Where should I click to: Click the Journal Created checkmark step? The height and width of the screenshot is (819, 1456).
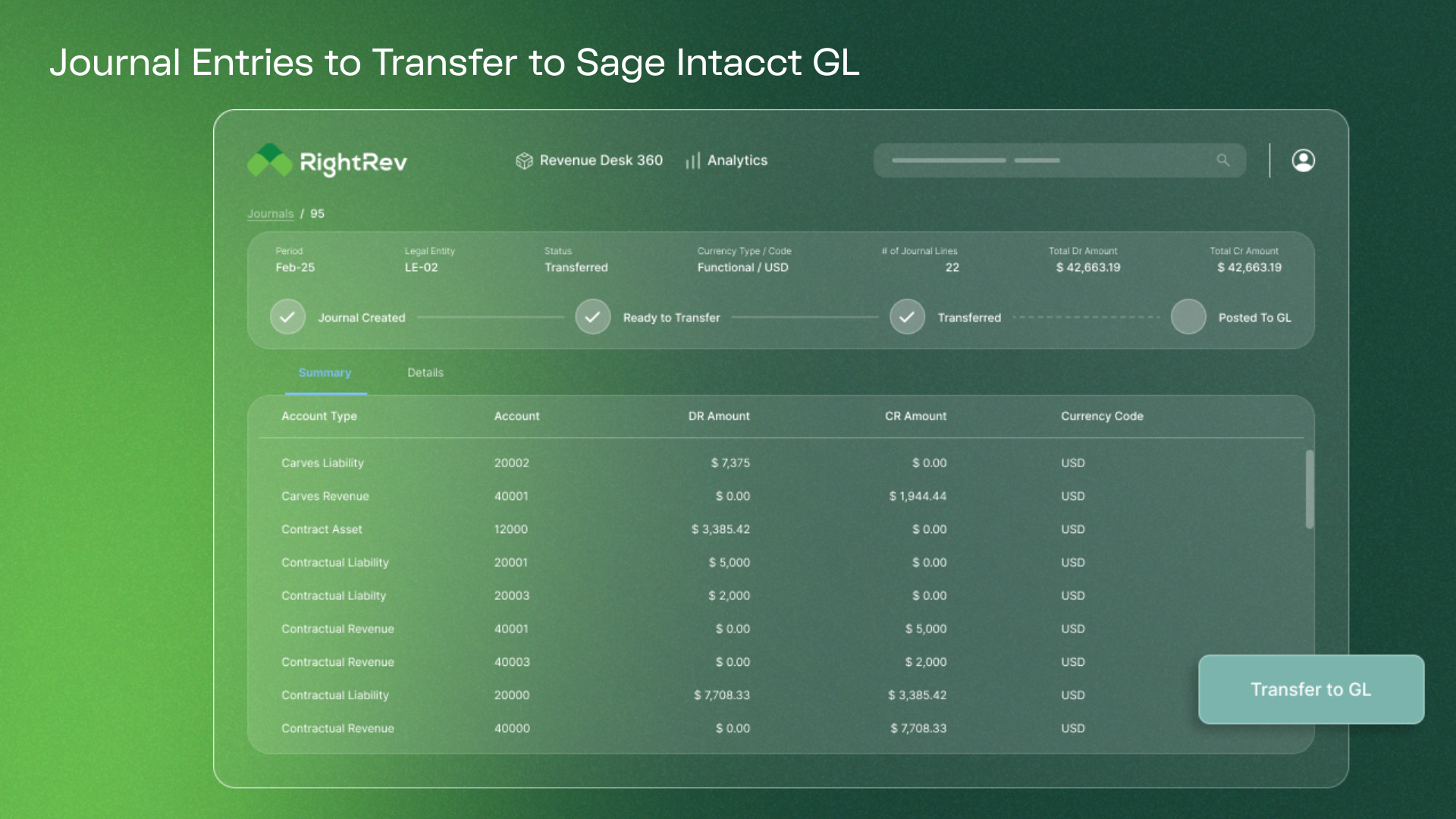(x=287, y=317)
